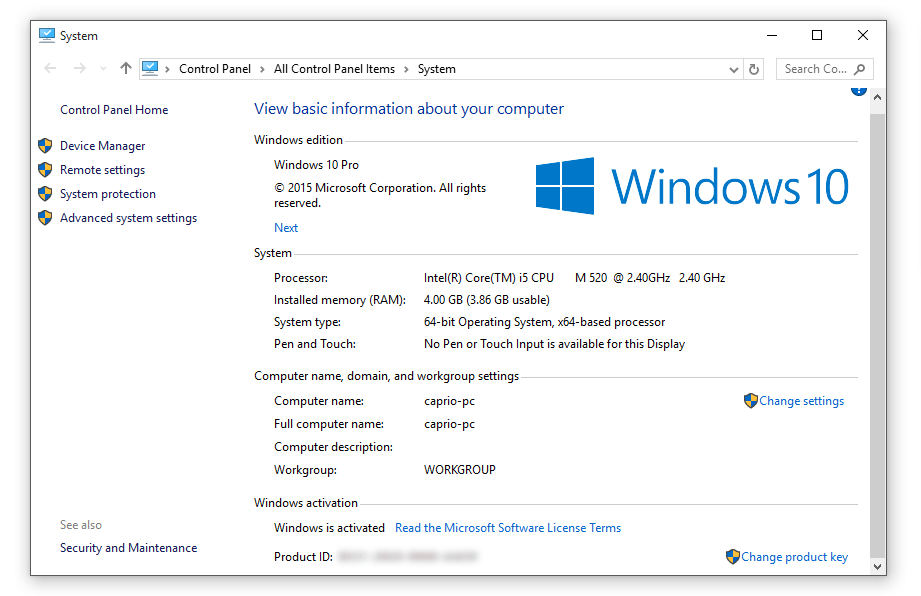Click 'View basic information about your computer' heading
Image resolution: width=921 pixels, height=596 pixels.
pos(409,109)
